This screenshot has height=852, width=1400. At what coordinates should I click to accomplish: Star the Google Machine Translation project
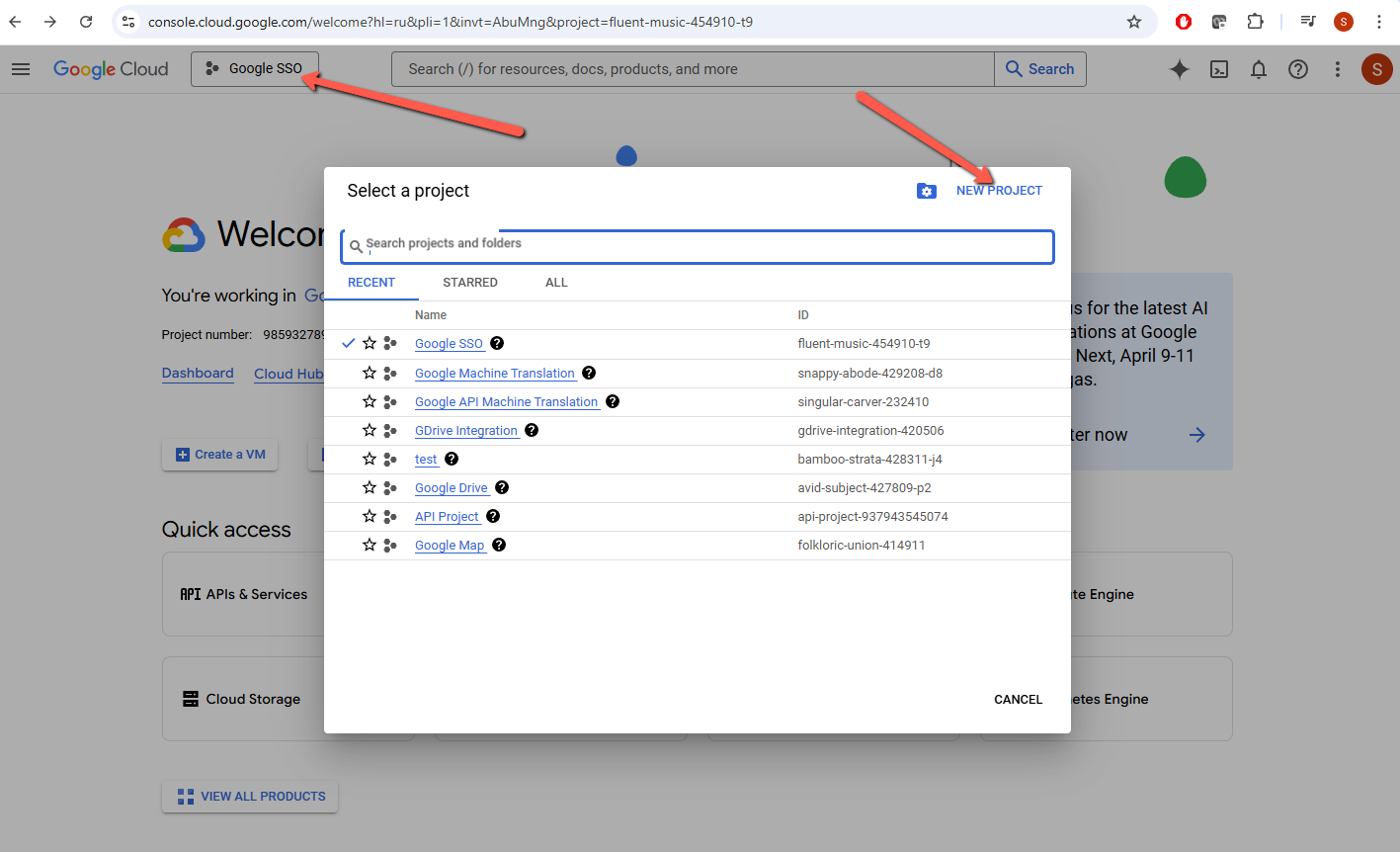click(x=370, y=373)
